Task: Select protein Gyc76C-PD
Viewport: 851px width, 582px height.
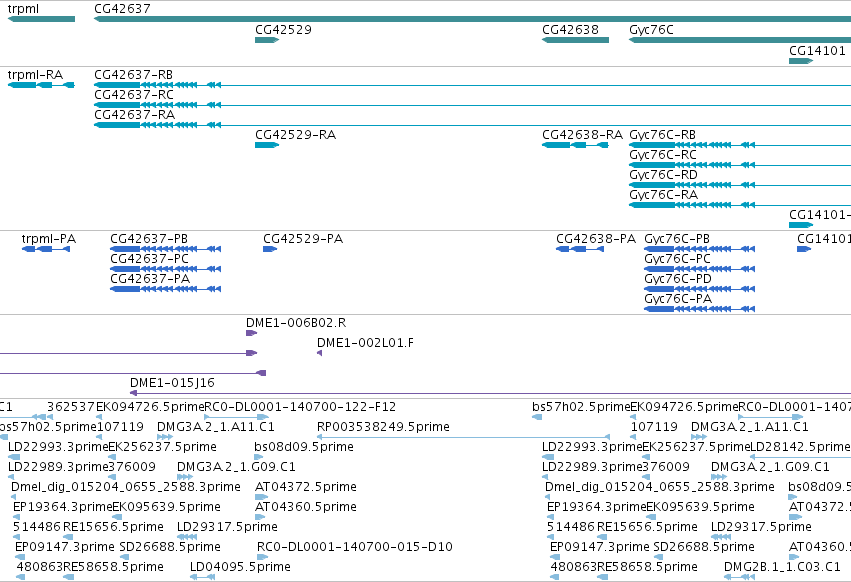Action: pyautogui.click(x=678, y=279)
